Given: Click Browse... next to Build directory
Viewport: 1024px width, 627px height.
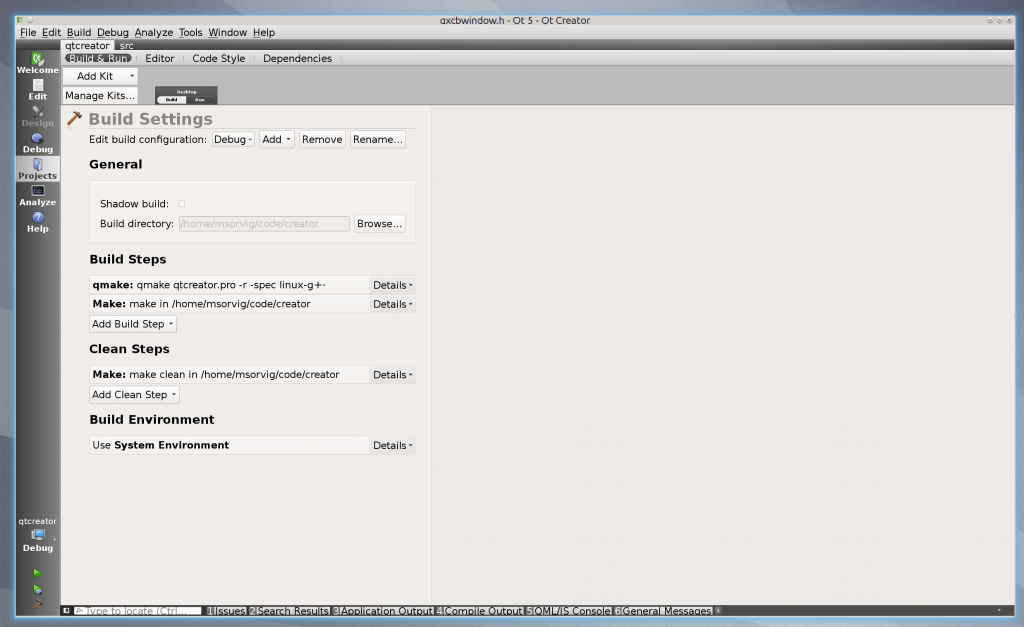Looking at the screenshot, I should (x=379, y=224).
